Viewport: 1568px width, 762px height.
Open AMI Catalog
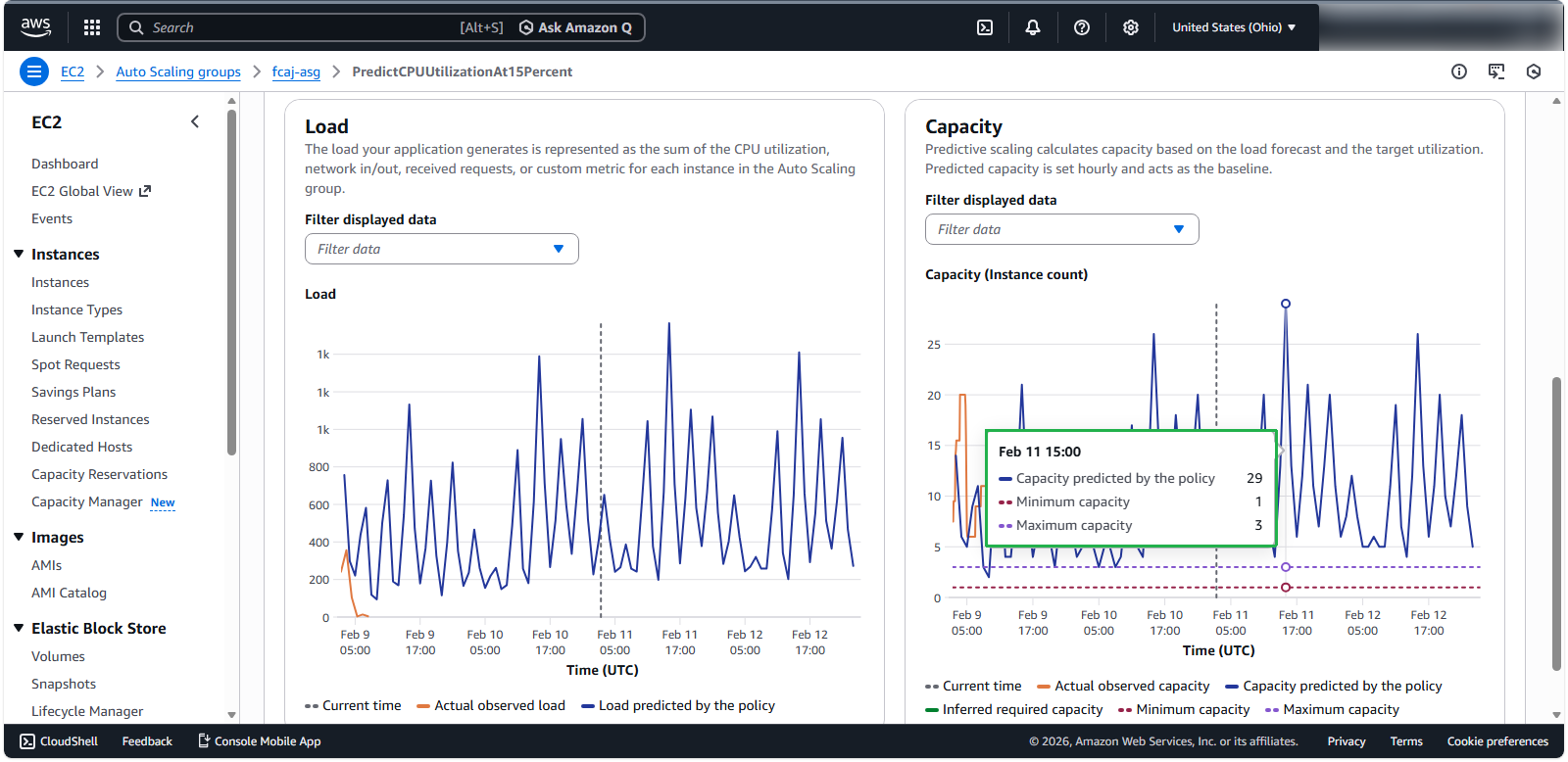click(69, 593)
